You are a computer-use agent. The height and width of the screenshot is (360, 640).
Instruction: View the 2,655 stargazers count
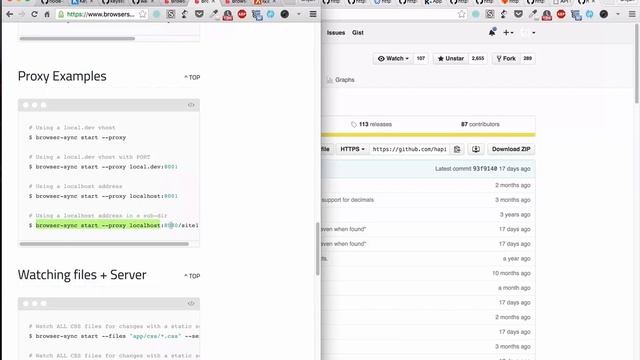[x=478, y=58]
